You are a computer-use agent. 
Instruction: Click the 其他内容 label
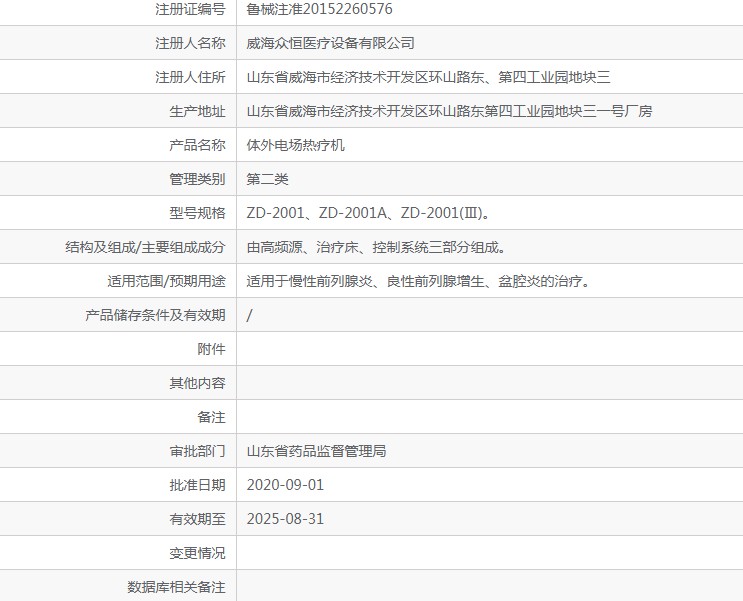197,383
